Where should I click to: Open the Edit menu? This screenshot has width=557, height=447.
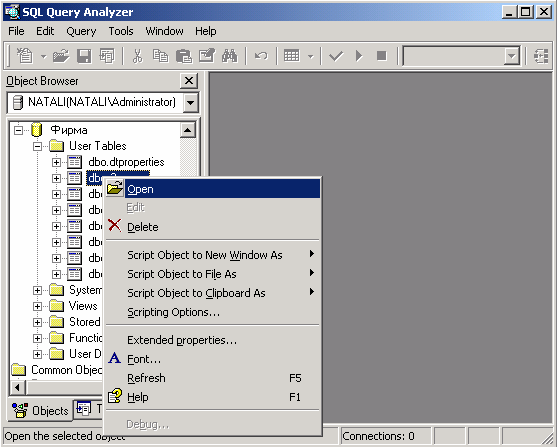[45, 31]
